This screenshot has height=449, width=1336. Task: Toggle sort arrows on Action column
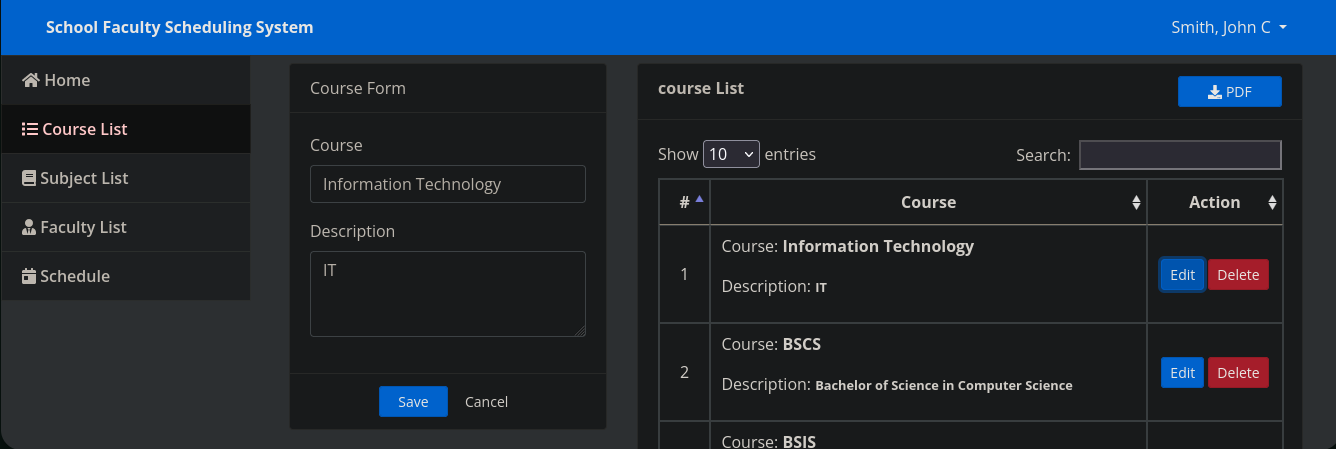[1272, 202]
